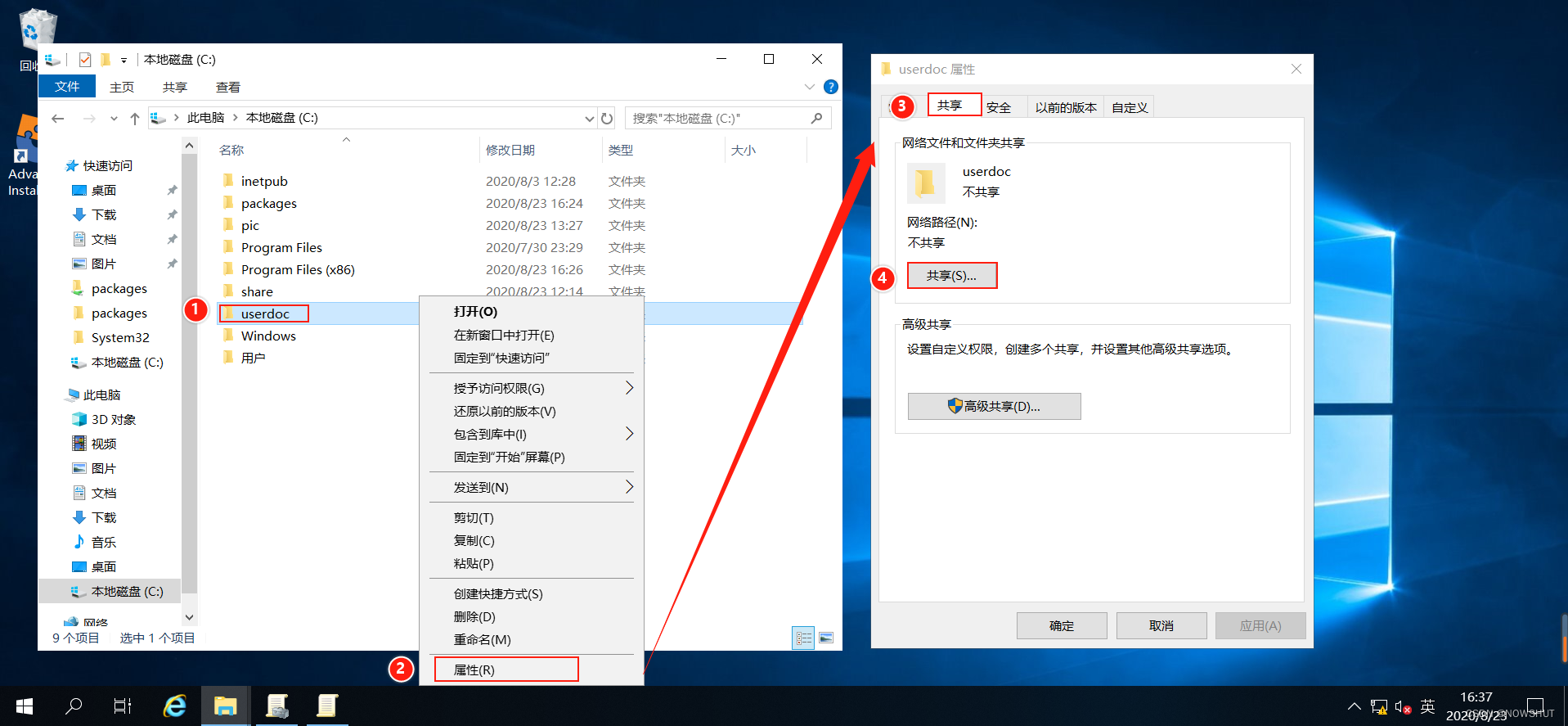Select System32 in Quick access
The height and width of the screenshot is (726, 1568).
(x=120, y=337)
